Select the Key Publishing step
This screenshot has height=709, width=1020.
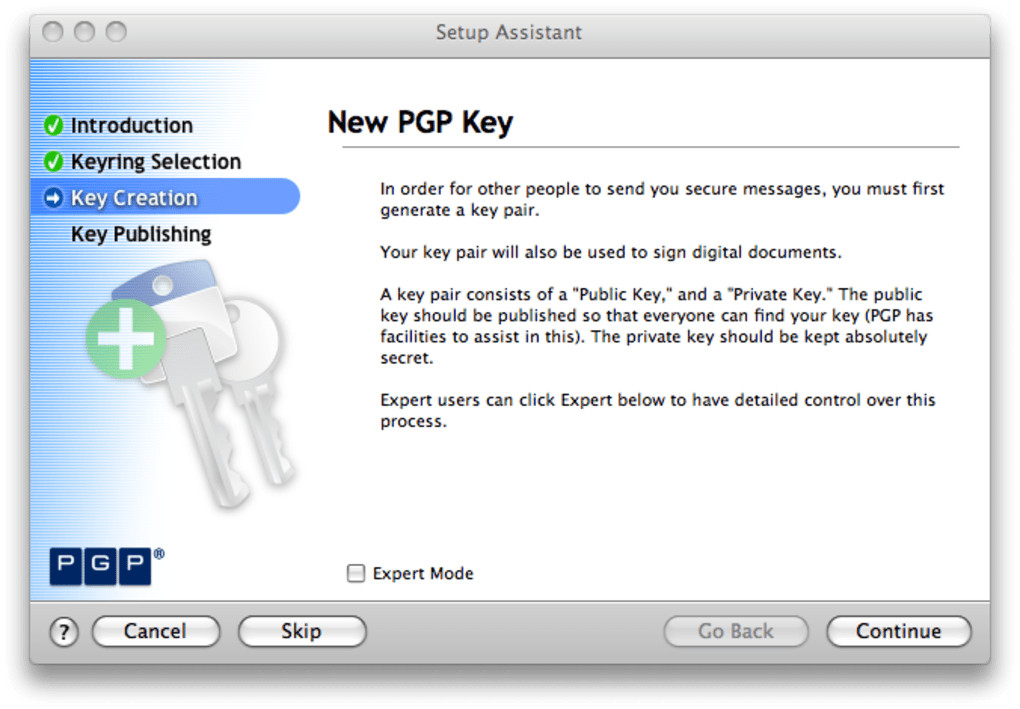141,234
